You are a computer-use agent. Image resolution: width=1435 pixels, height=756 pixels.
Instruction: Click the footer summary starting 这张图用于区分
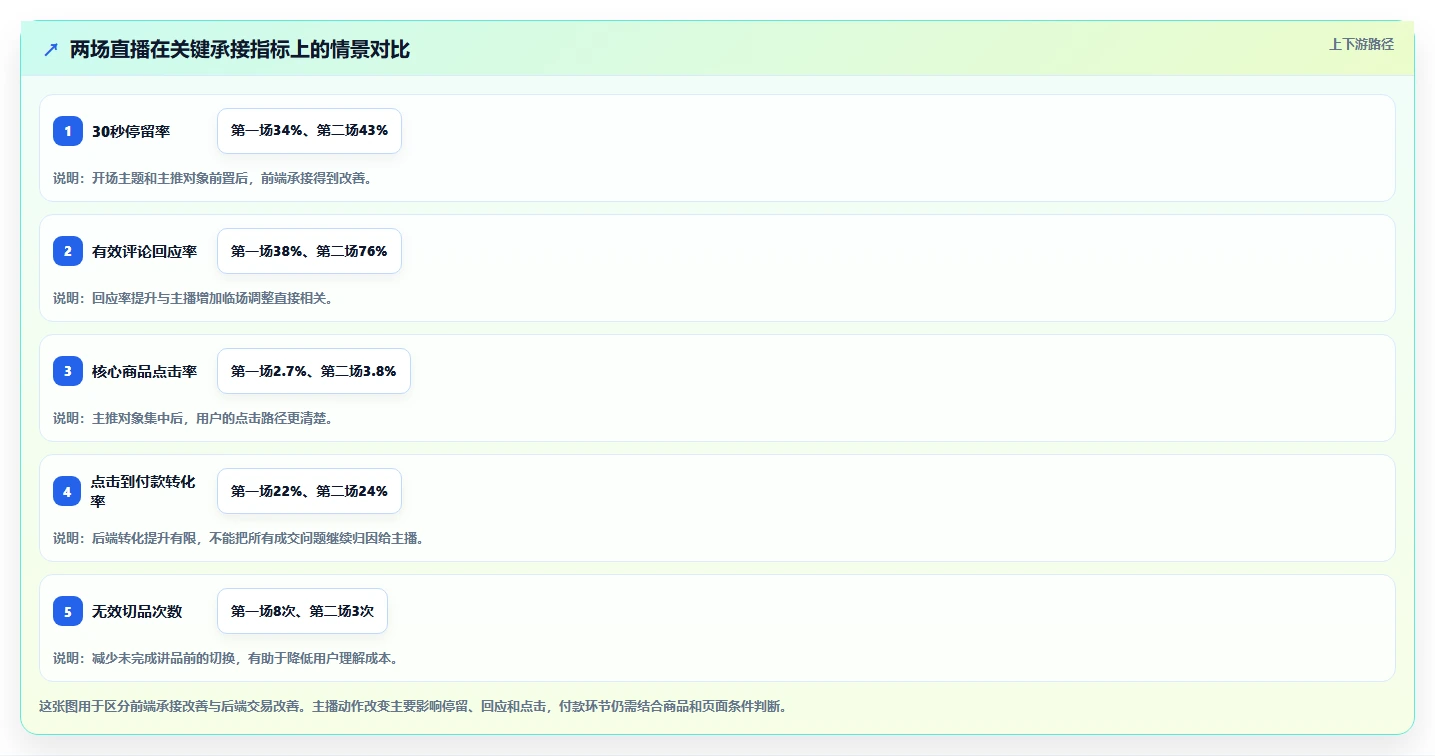(x=413, y=706)
